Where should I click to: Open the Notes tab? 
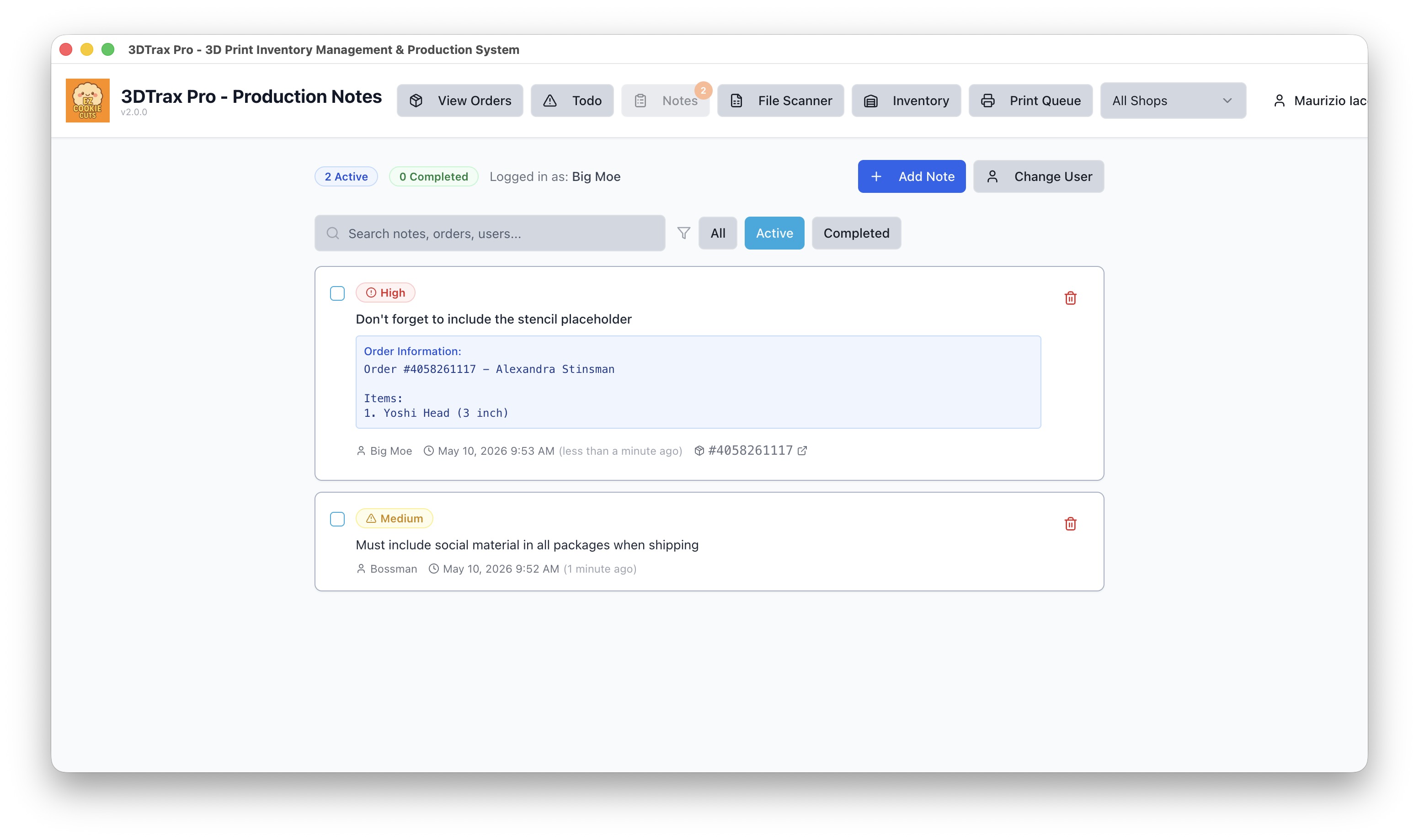point(665,101)
